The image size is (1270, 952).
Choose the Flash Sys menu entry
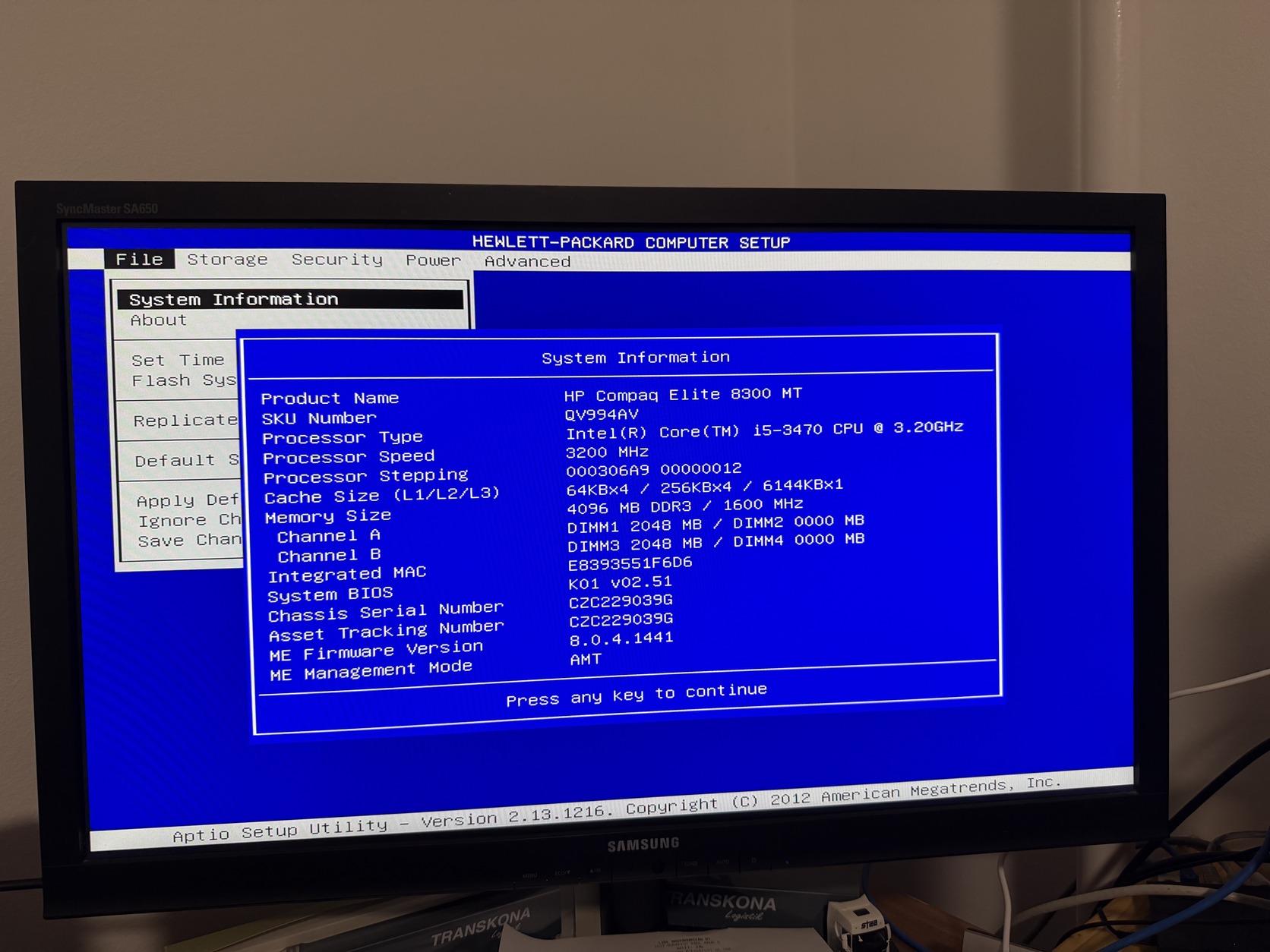coord(185,380)
